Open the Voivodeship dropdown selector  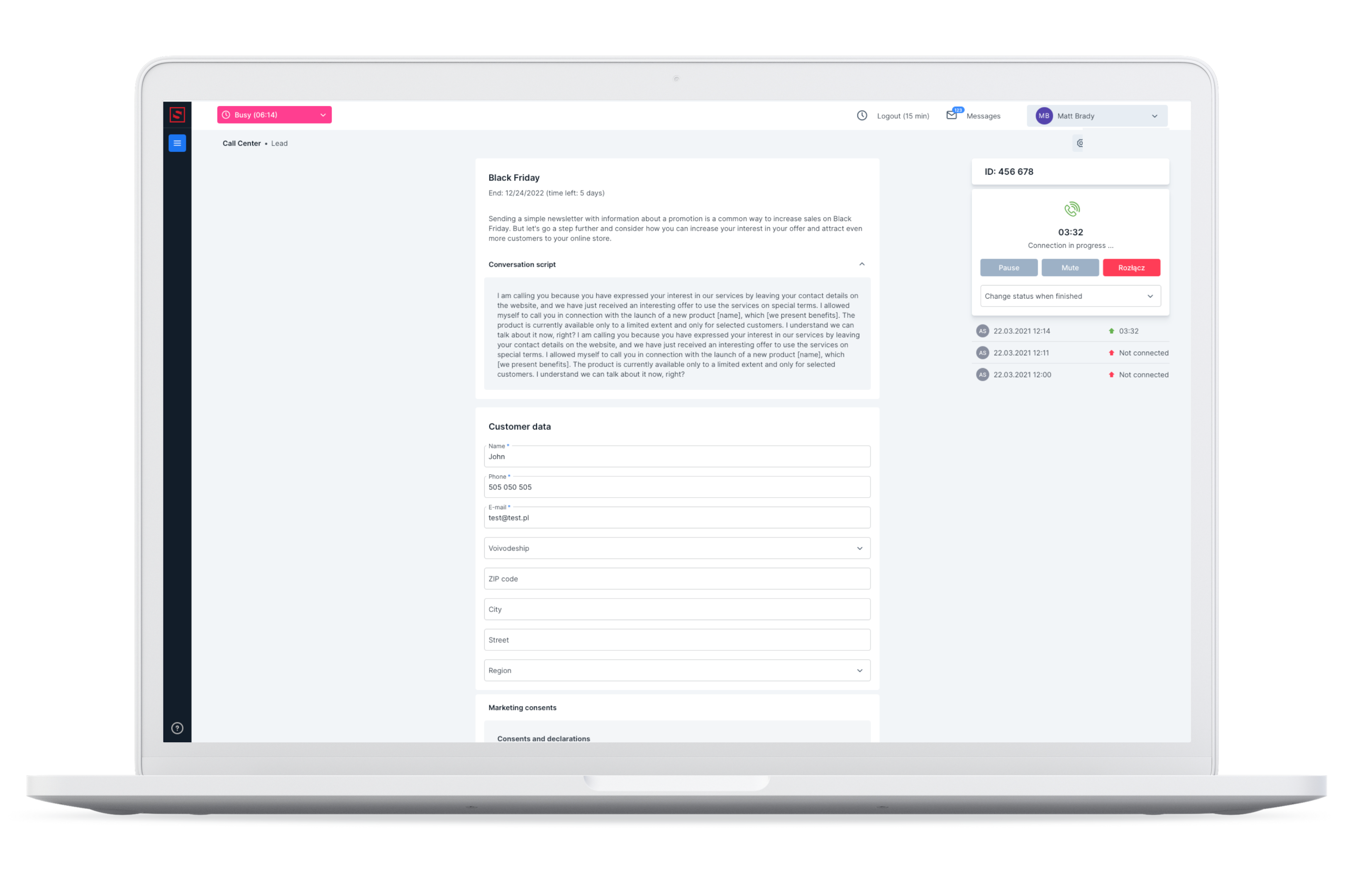pos(676,548)
